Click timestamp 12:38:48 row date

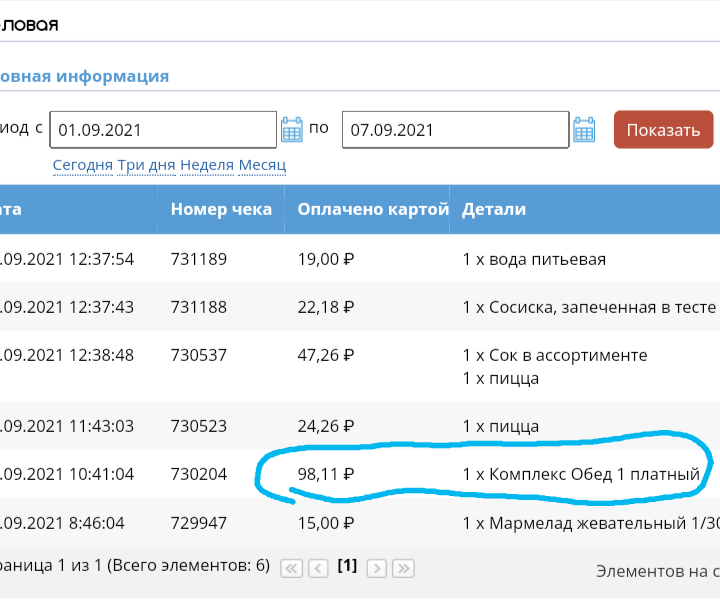[101, 355]
